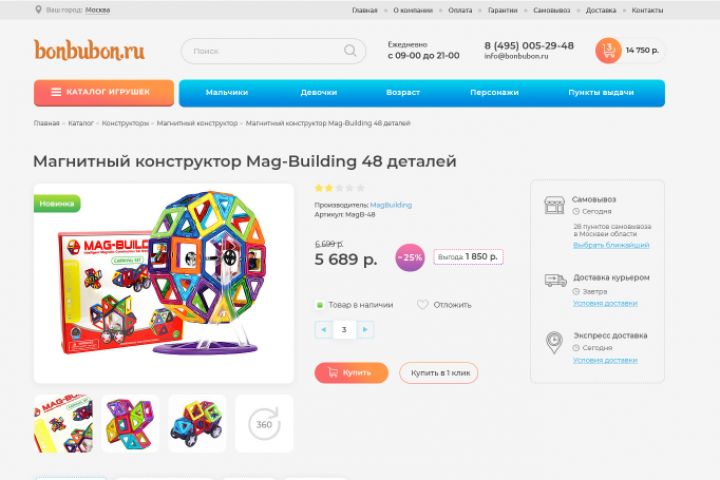The height and width of the screenshot is (480, 720).
Task: Open the Персонажи navigation item
Action: pyautogui.click(x=494, y=92)
